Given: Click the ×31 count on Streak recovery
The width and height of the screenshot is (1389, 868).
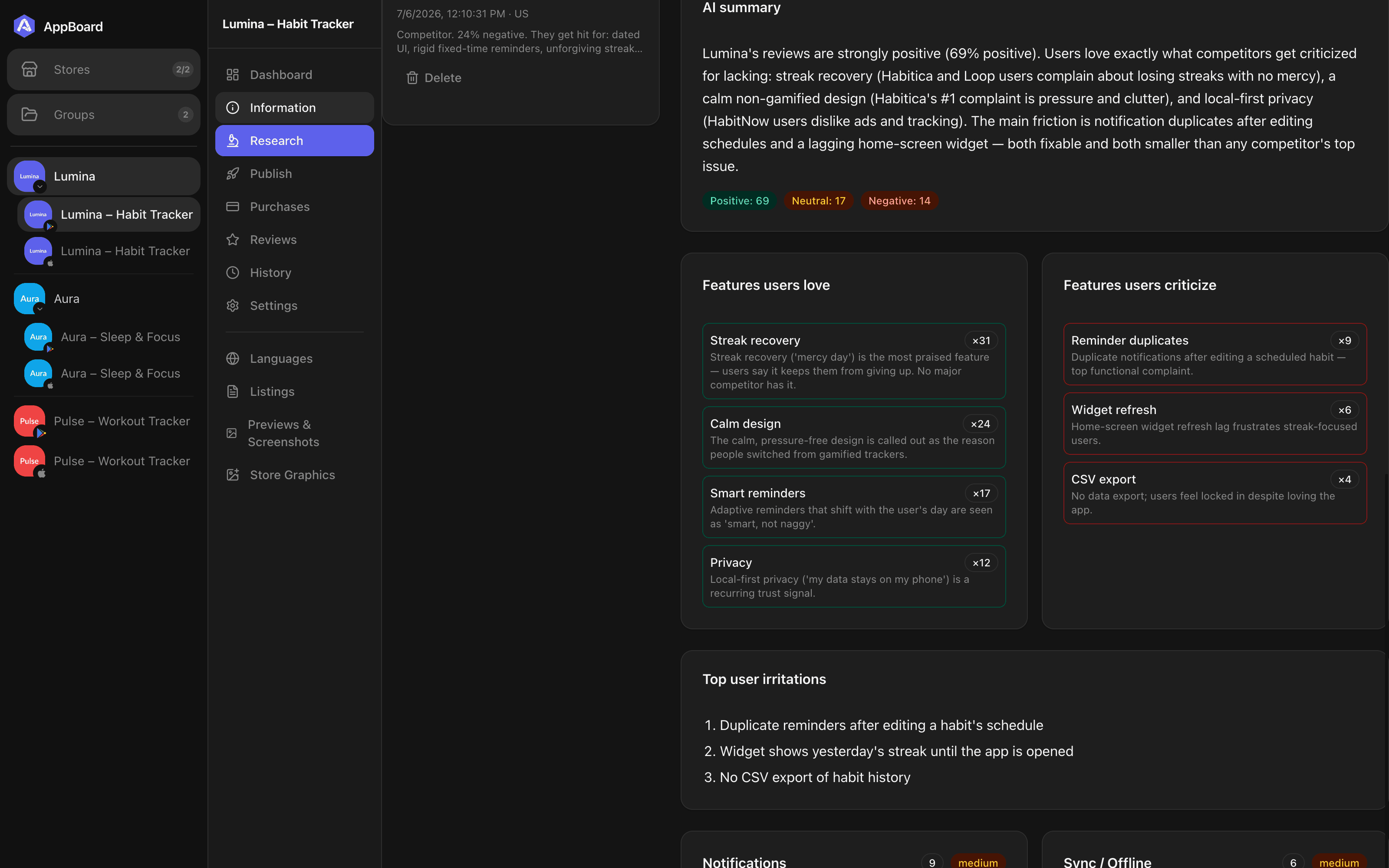Looking at the screenshot, I should [981, 341].
